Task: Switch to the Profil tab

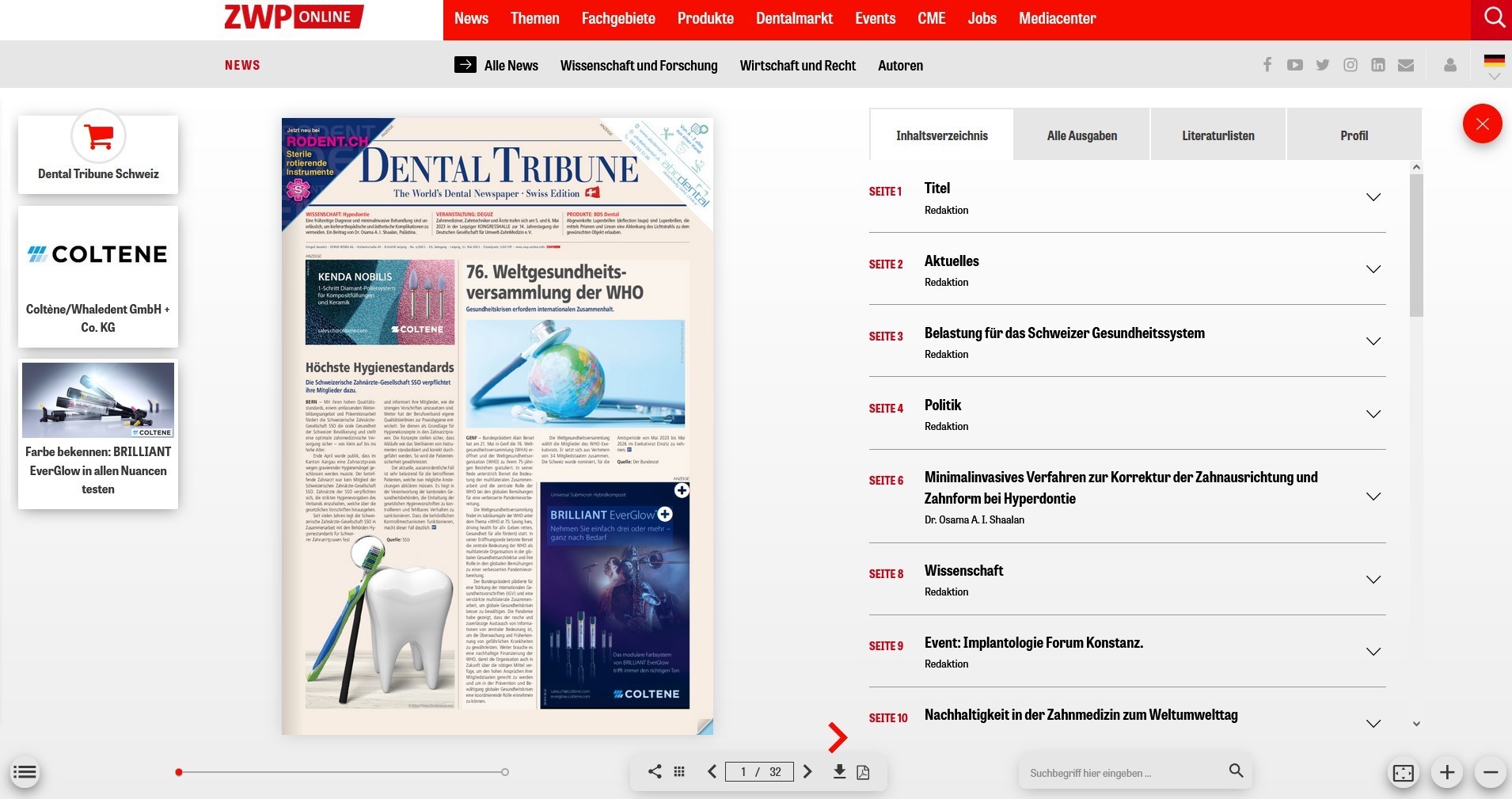Action: pyautogui.click(x=1354, y=135)
